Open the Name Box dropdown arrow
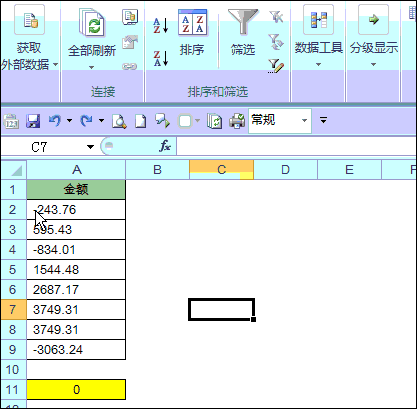Viewport: 417px width, 409px height. click(90, 147)
